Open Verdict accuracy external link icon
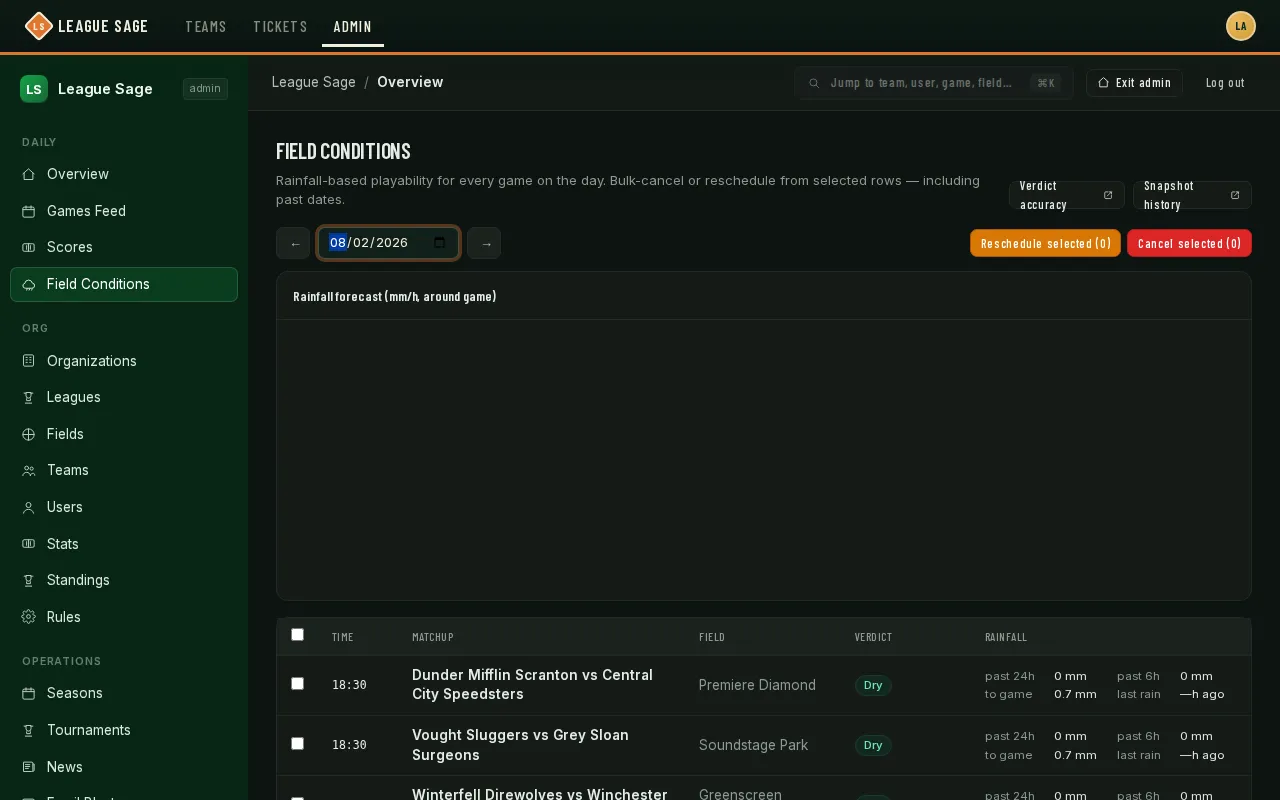Image resolution: width=1280 pixels, height=800 pixels. pyautogui.click(x=1107, y=195)
